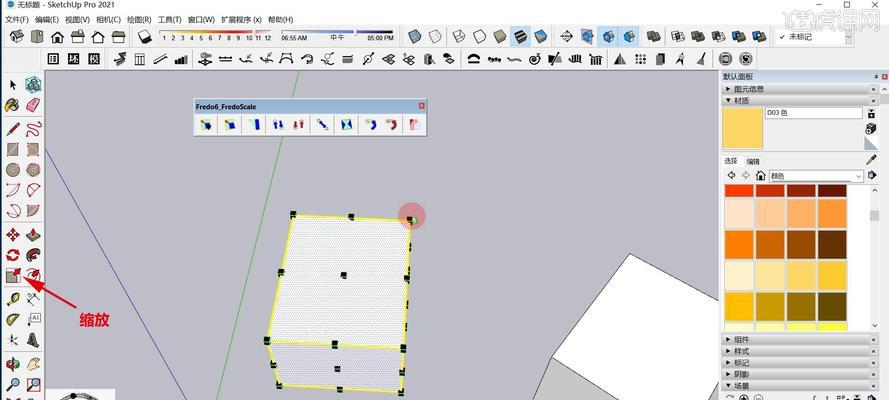Viewport: 889px width, 400px height.
Task: Switch to Front house view
Action: (57, 37)
